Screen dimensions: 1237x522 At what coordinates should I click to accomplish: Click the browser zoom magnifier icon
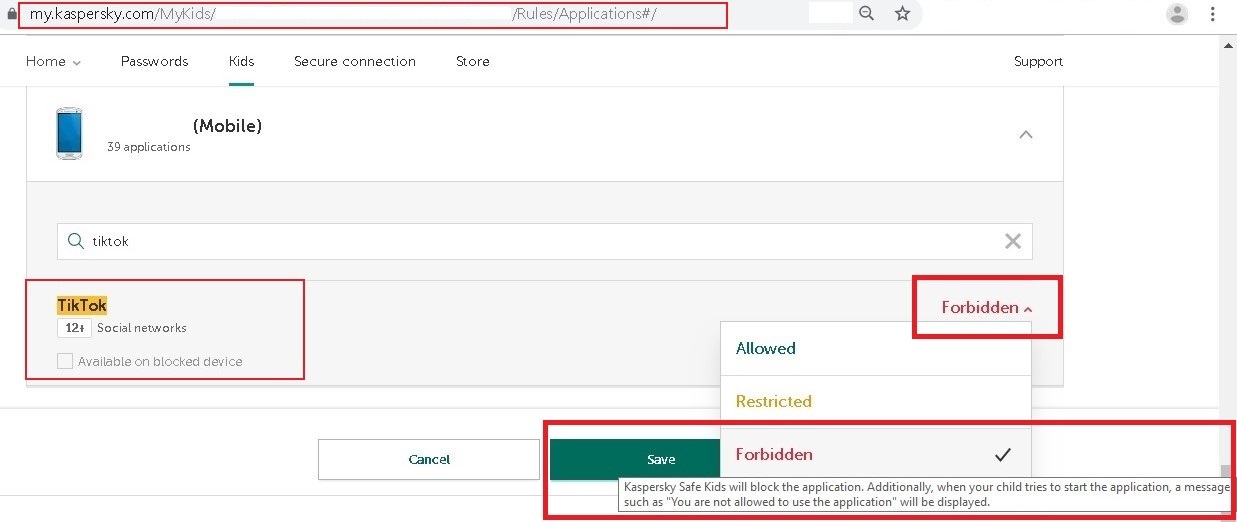(867, 14)
